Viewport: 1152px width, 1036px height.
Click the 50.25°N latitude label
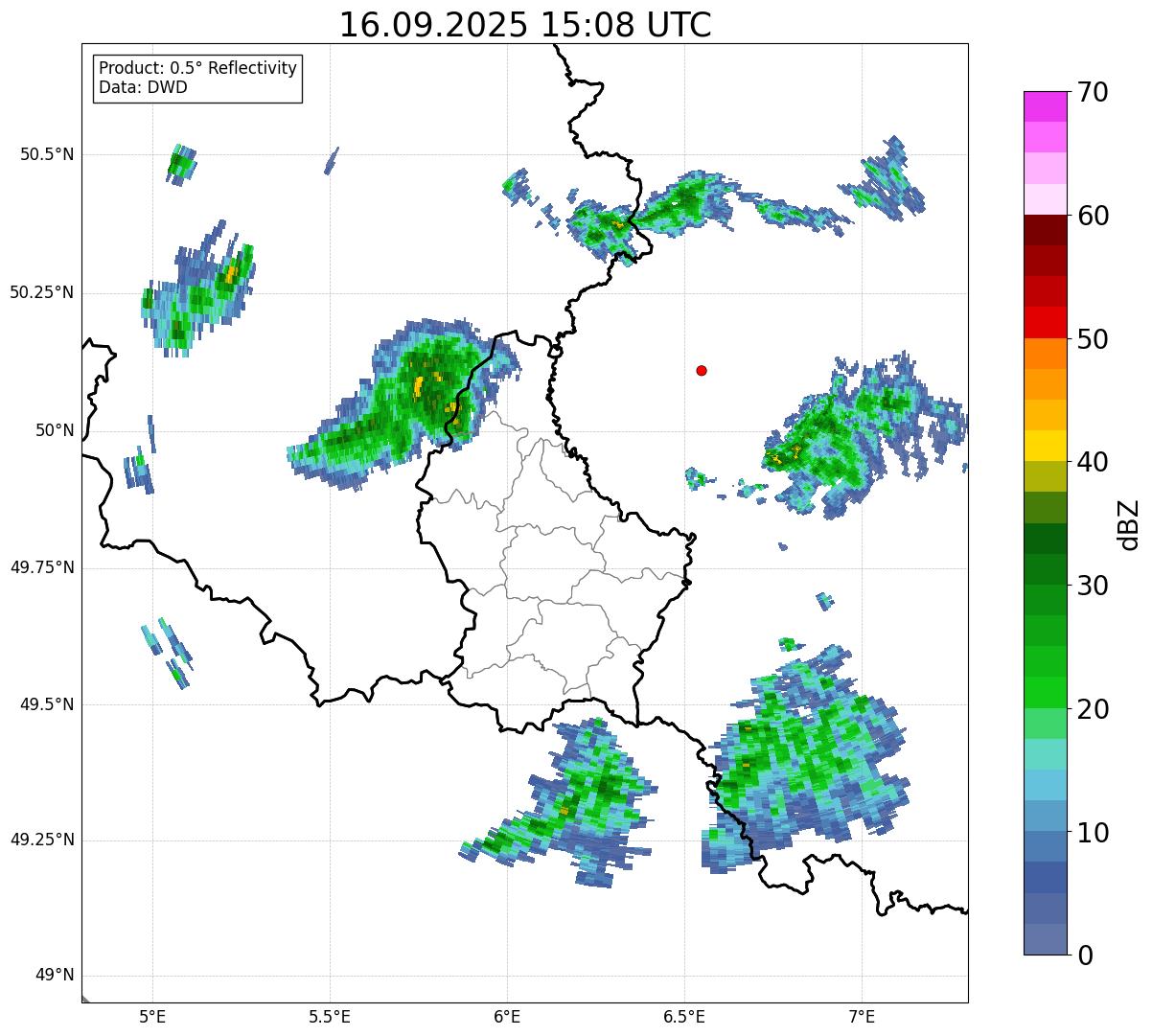point(41,292)
